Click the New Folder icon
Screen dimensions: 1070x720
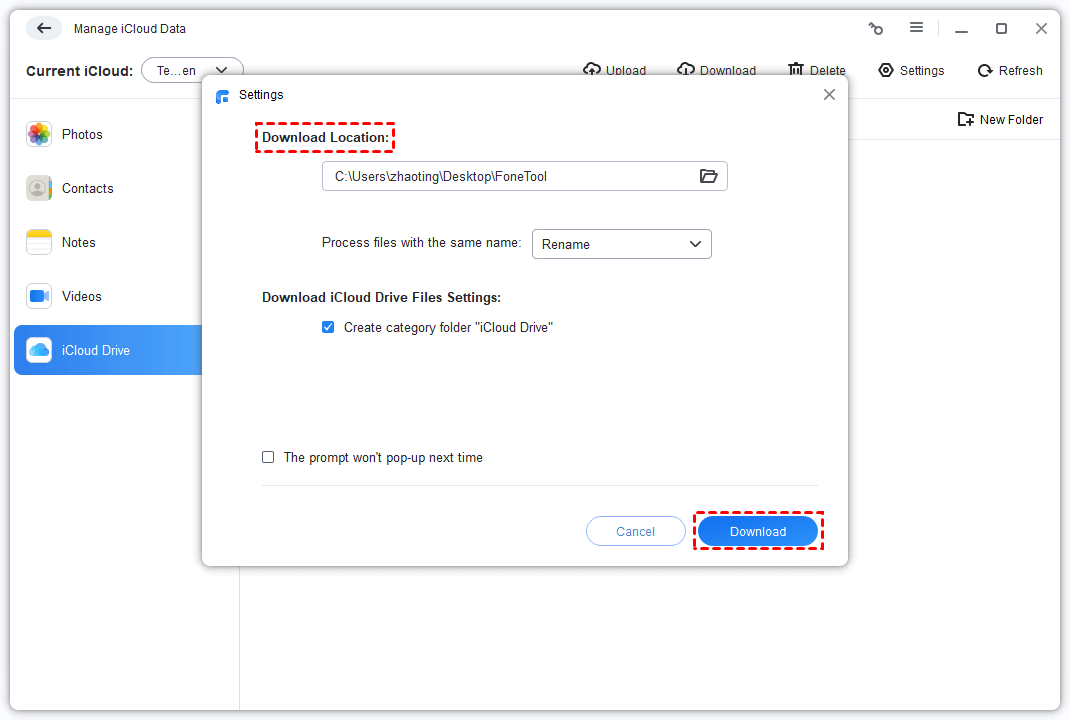coord(965,119)
